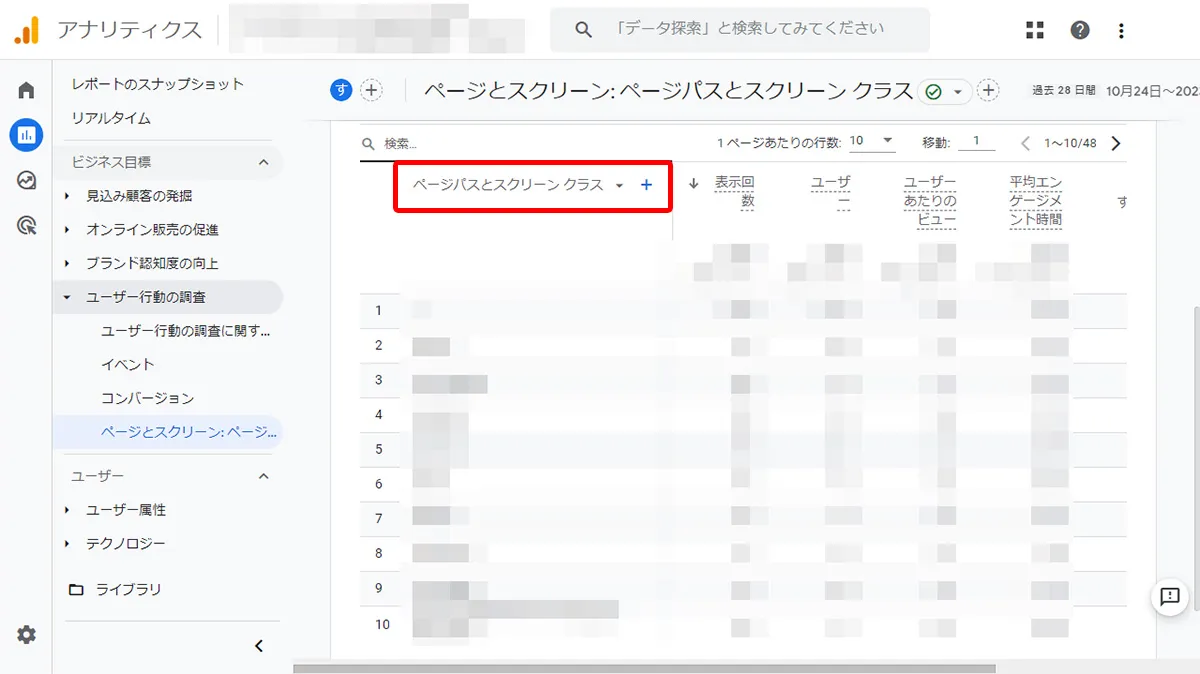Open the Analytics Home icon
Screen dimensions: 1200x674
pyautogui.click(x=25, y=89)
